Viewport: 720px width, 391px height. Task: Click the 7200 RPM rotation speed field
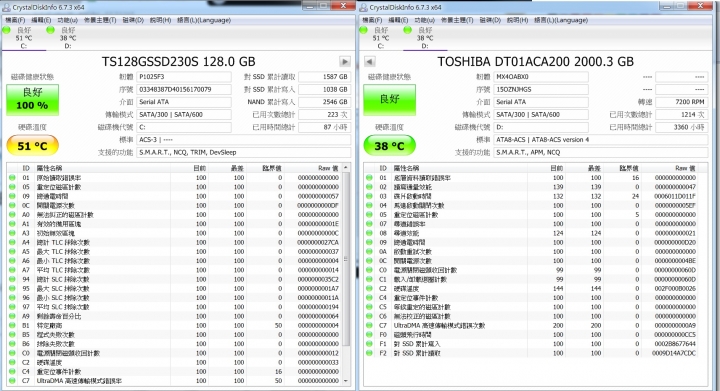pyautogui.click(x=681, y=102)
